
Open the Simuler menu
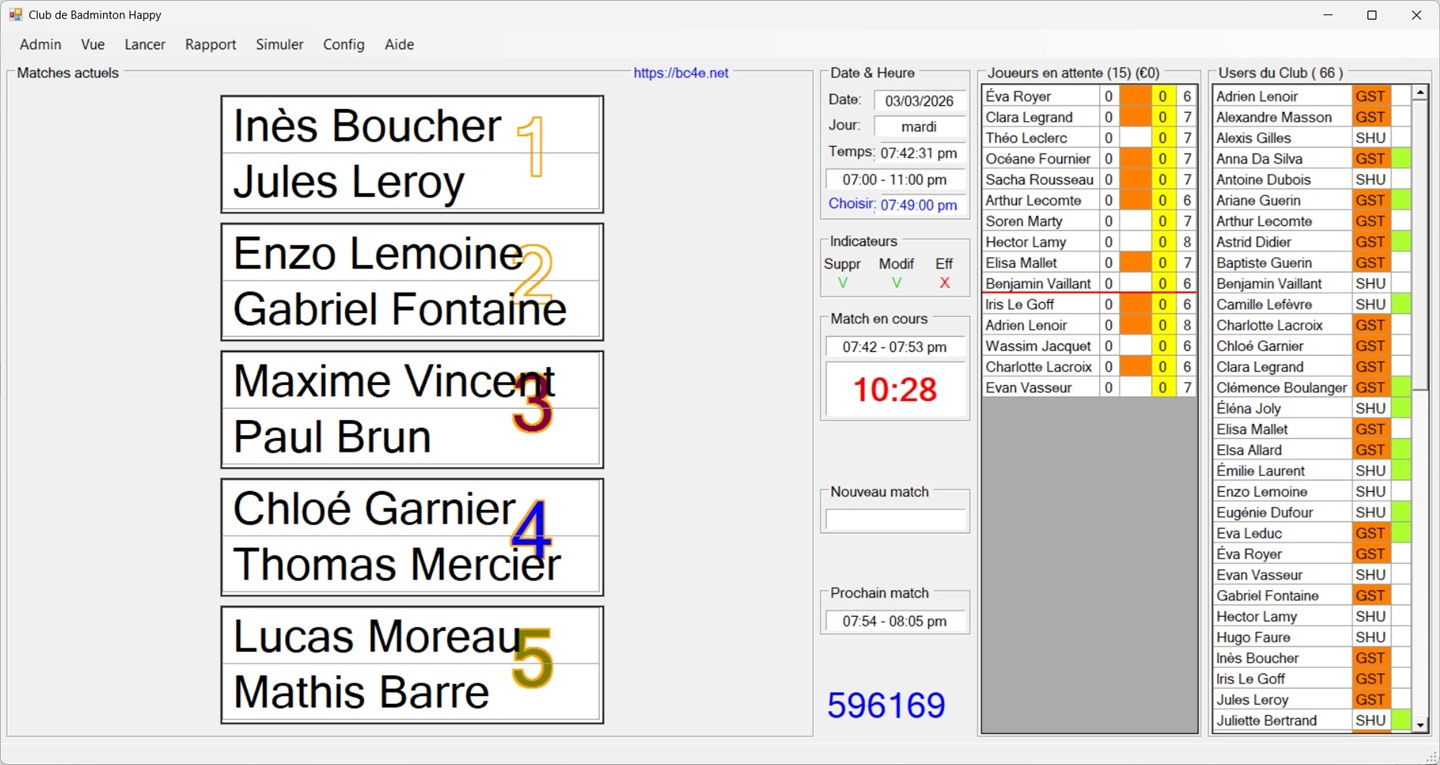pos(279,44)
